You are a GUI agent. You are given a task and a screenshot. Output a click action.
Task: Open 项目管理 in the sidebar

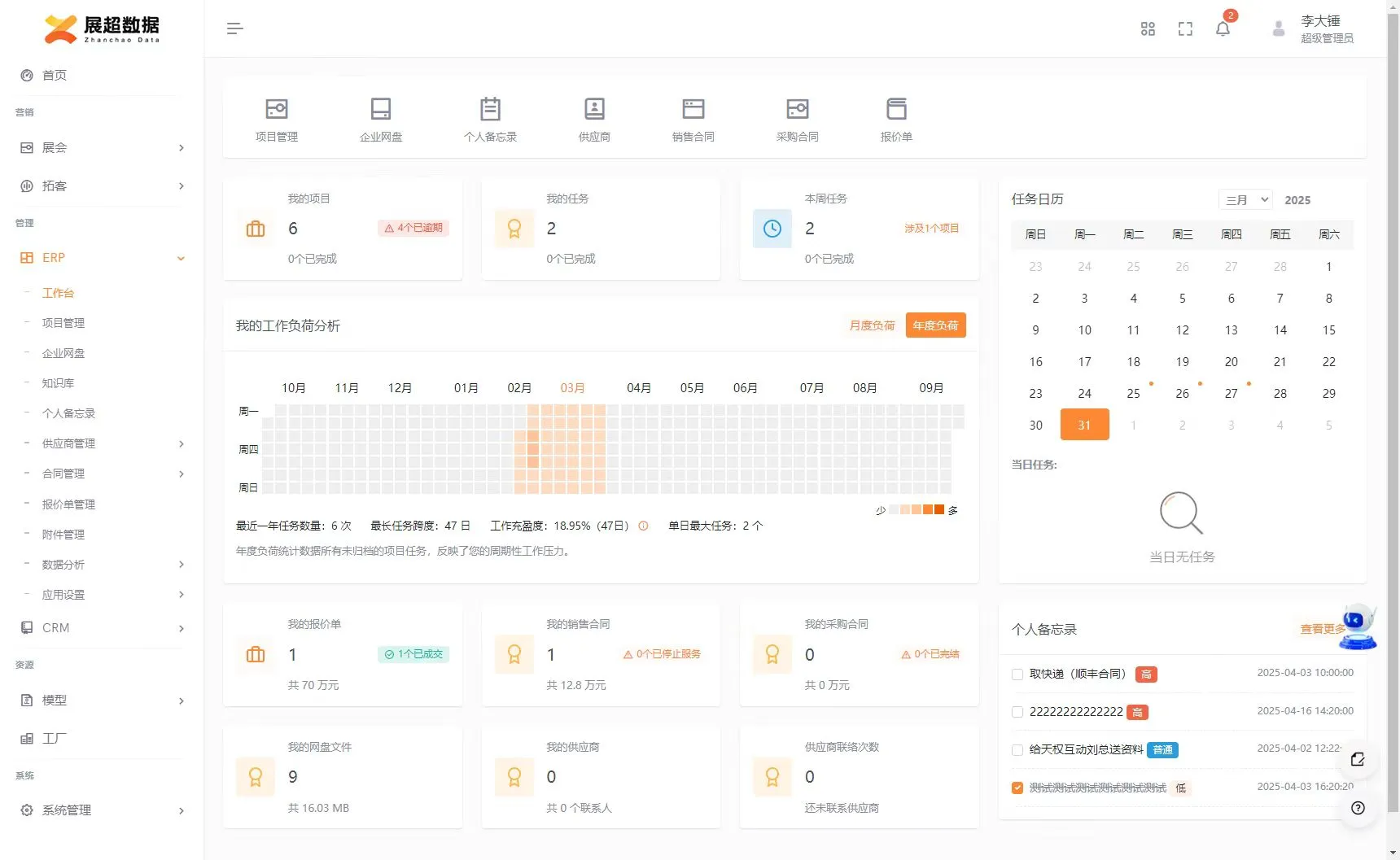click(x=63, y=323)
